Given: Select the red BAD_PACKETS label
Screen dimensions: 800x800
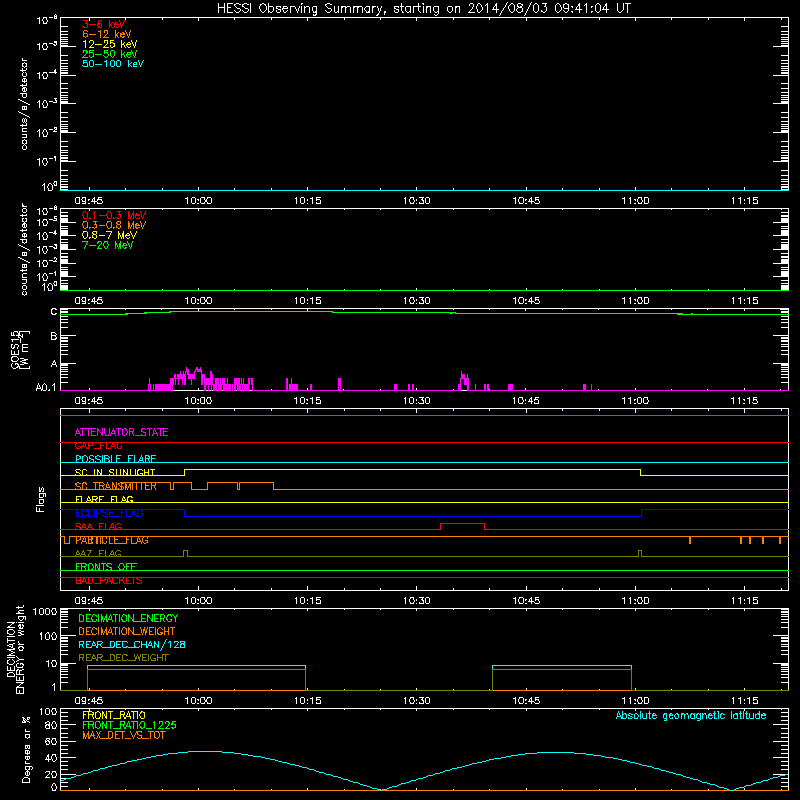Looking at the screenshot, I should coord(109,581).
